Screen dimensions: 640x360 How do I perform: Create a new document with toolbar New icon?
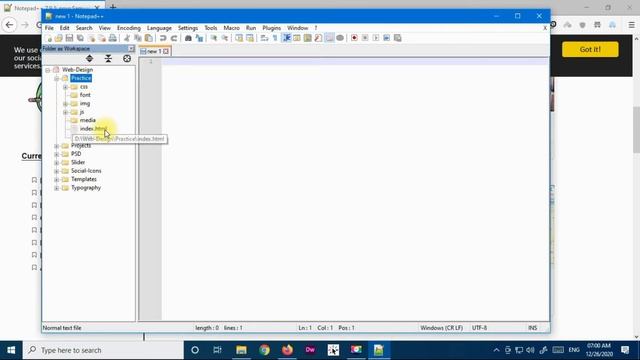pos(49,38)
